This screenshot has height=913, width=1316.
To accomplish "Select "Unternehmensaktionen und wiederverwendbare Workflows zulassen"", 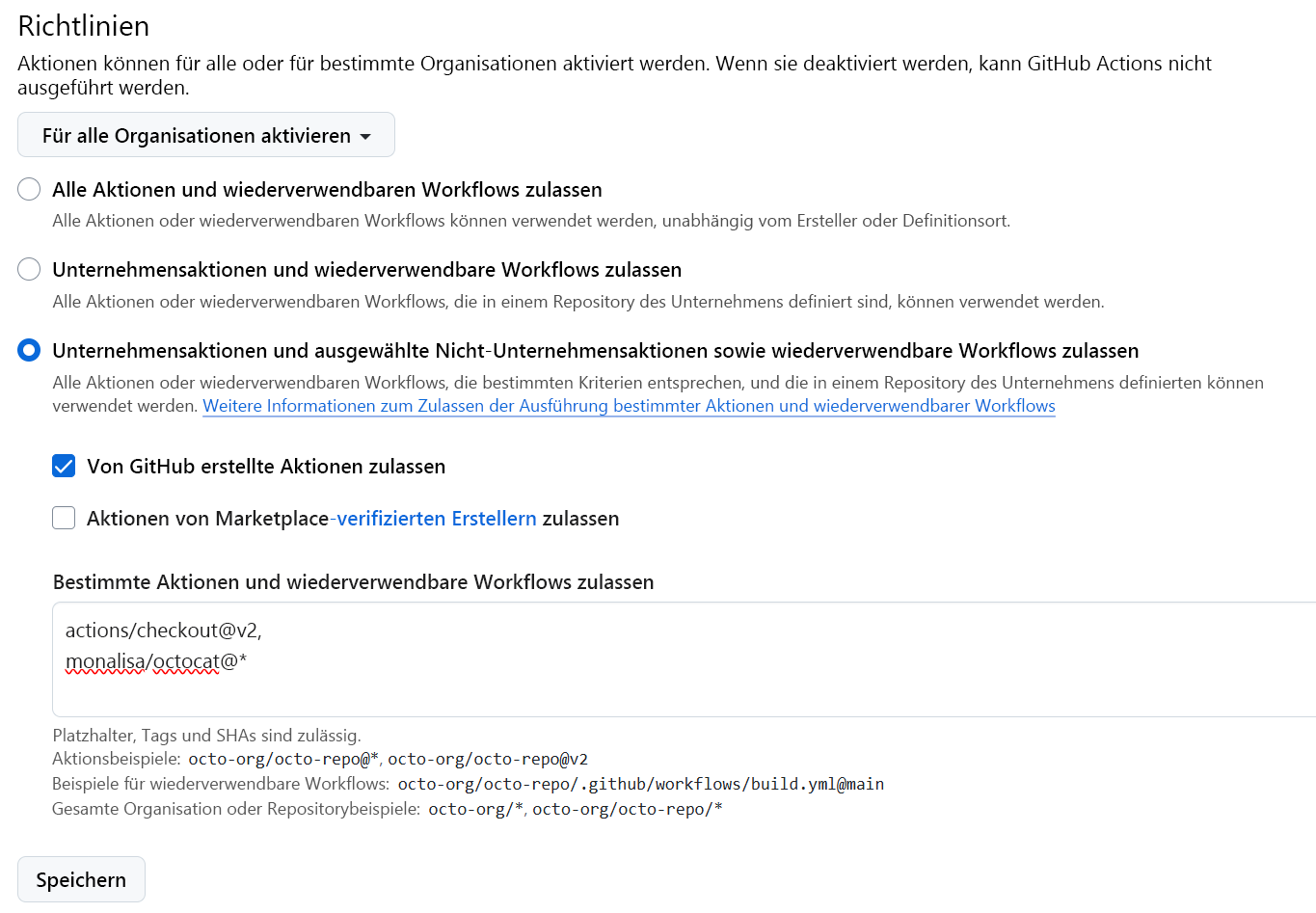I will coord(29,269).
